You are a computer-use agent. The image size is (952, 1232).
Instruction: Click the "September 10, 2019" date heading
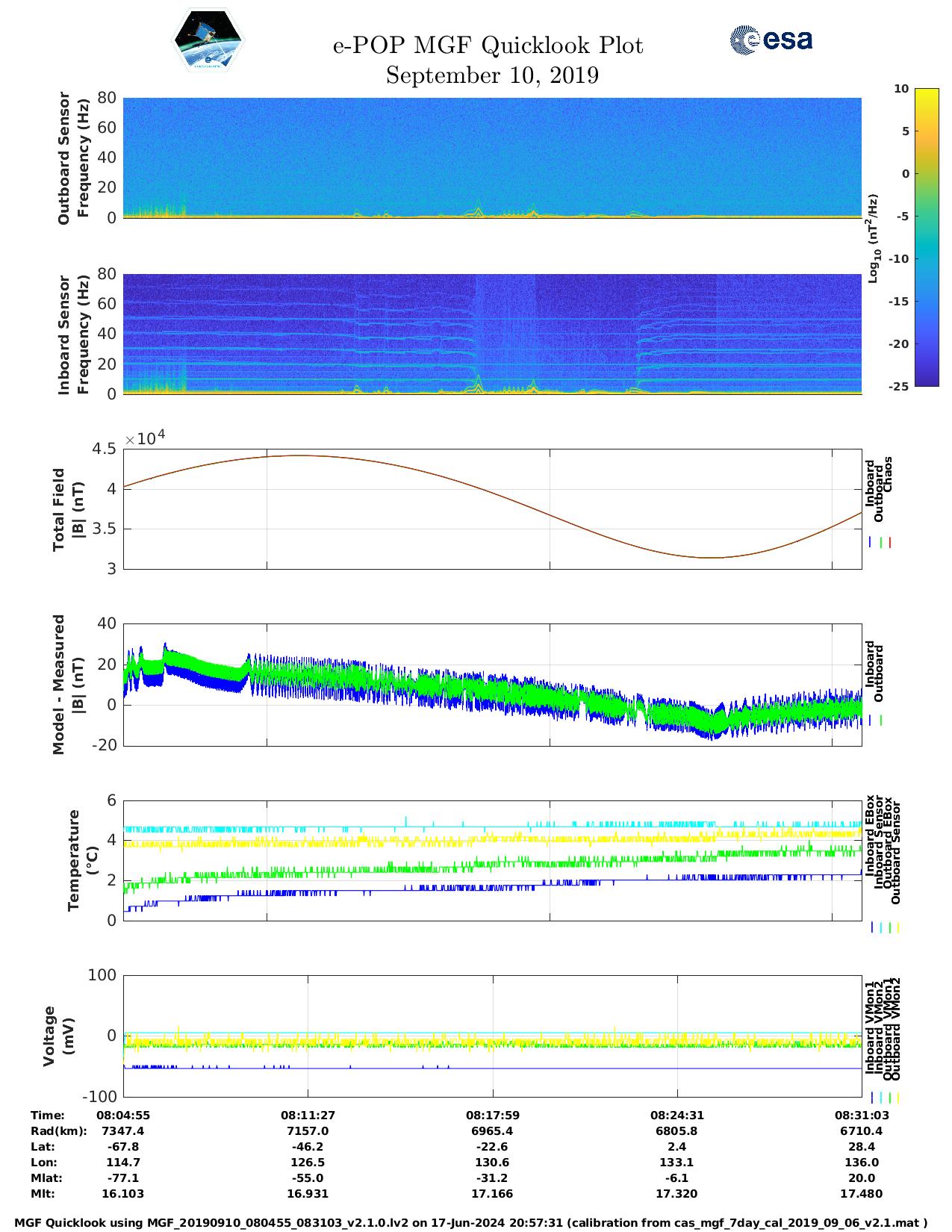[492, 75]
